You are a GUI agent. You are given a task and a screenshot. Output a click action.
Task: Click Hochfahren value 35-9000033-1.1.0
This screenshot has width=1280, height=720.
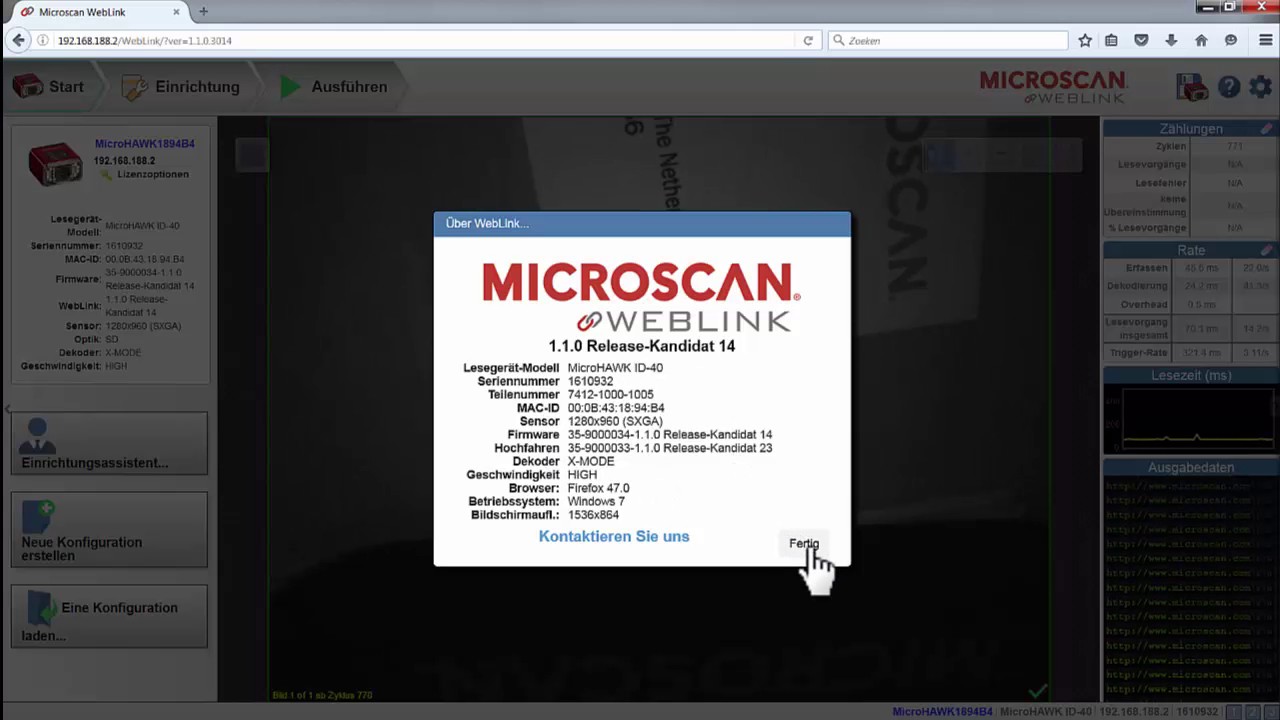click(670, 448)
